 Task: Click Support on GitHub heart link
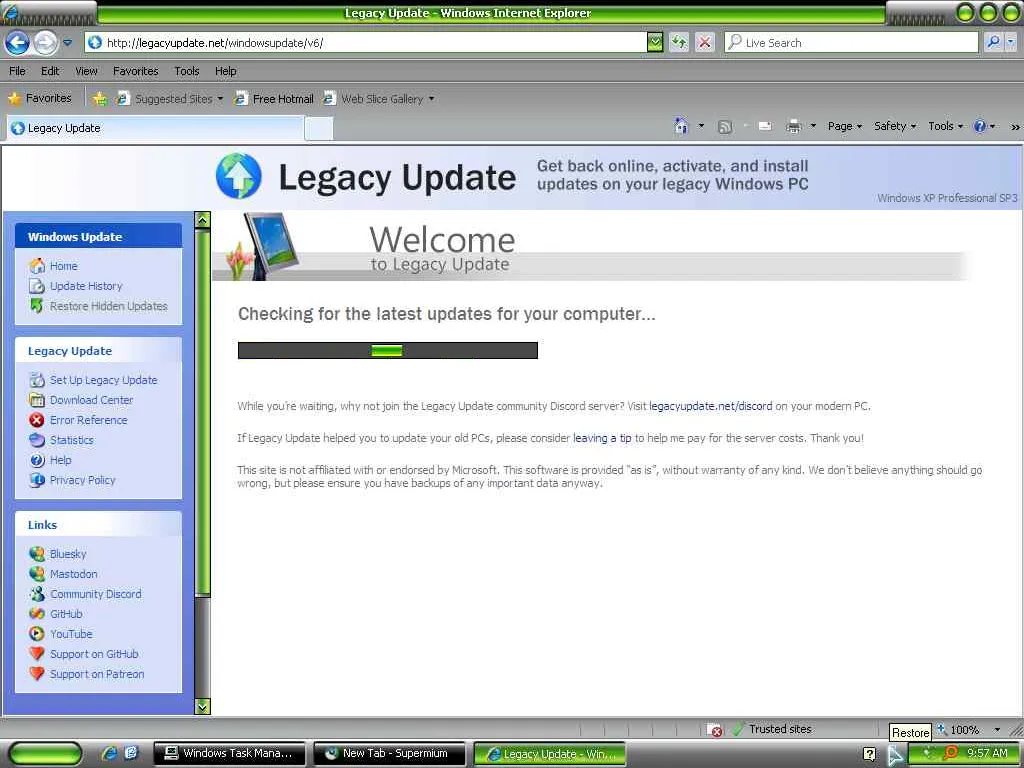coord(94,654)
